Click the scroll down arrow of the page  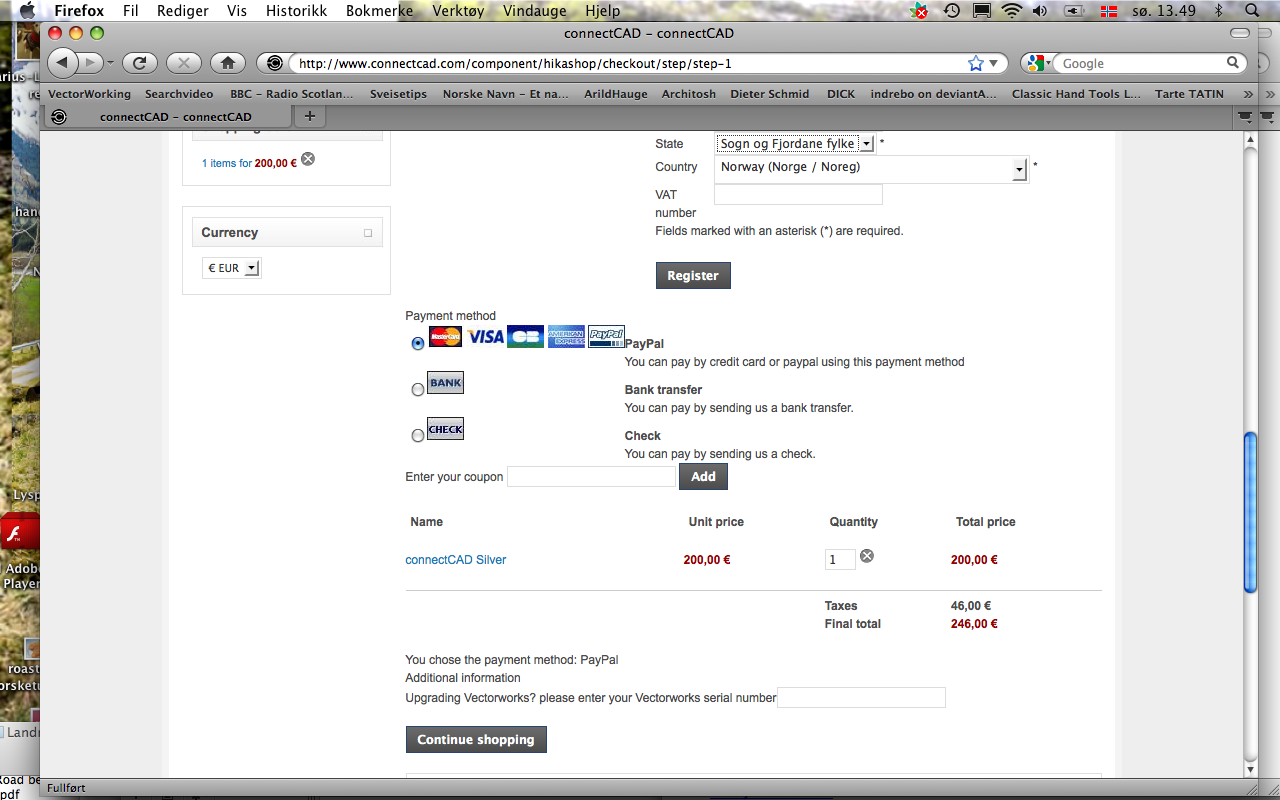(1250, 771)
